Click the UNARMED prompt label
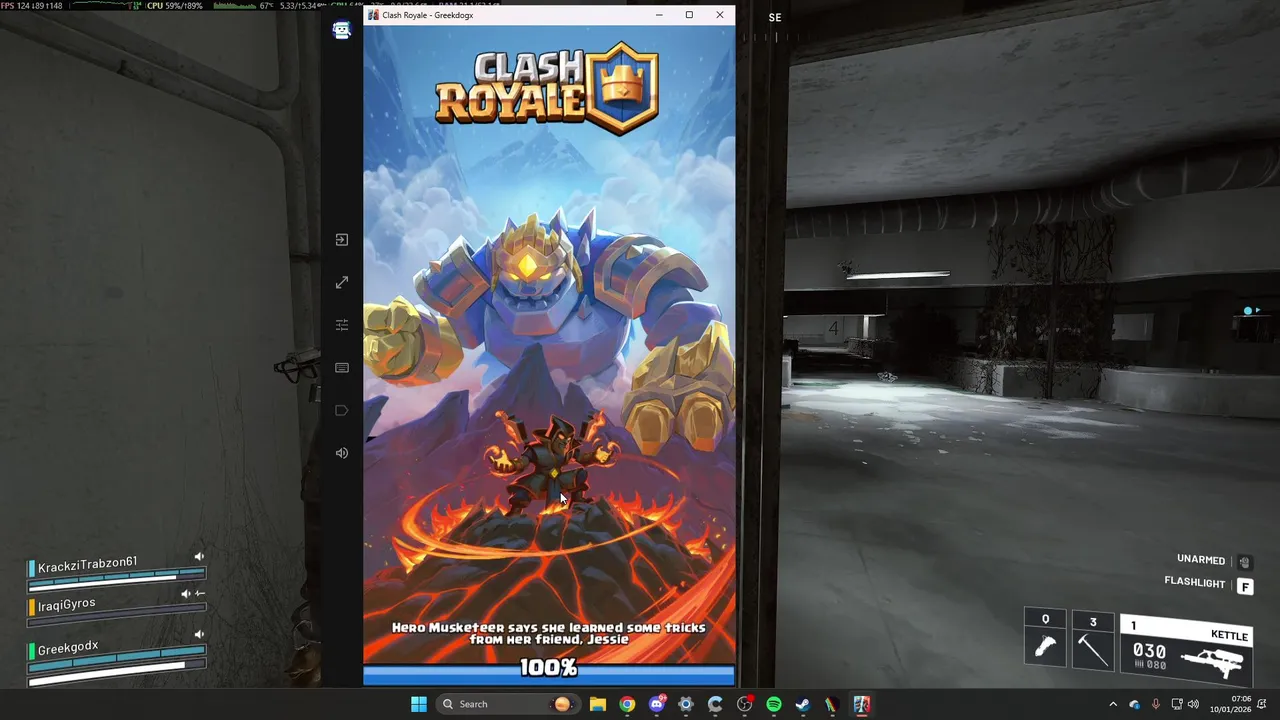 1201,560
